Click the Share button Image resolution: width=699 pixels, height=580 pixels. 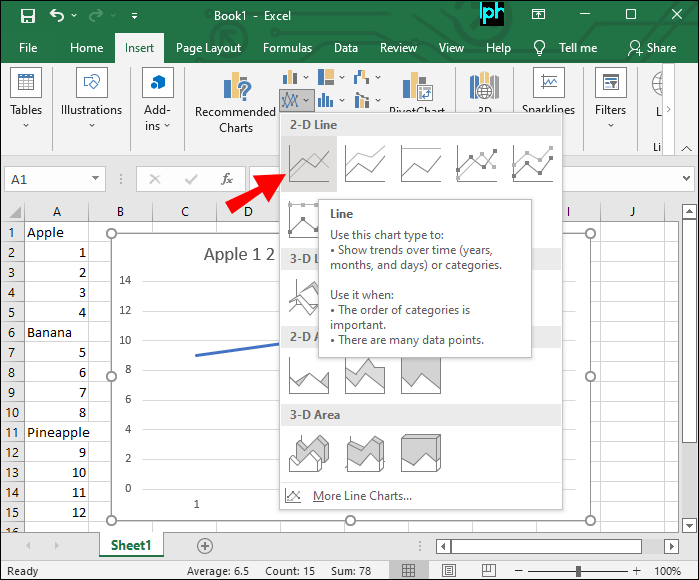(x=651, y=47)
